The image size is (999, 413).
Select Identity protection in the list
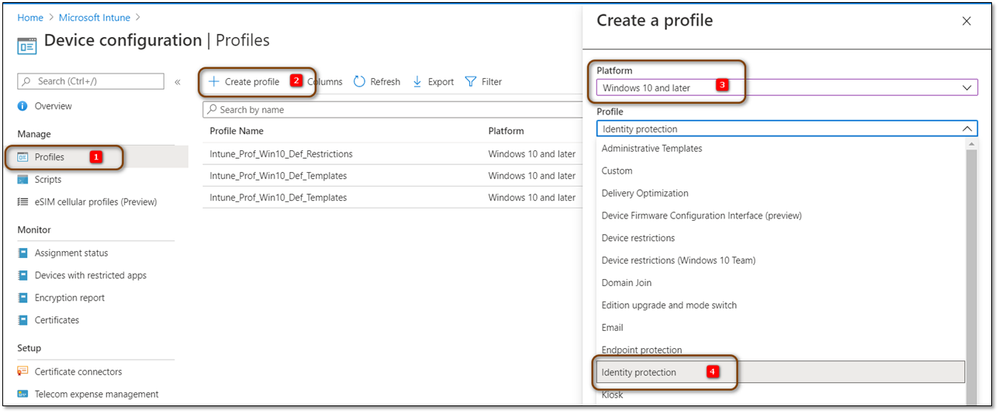point(780,372)
